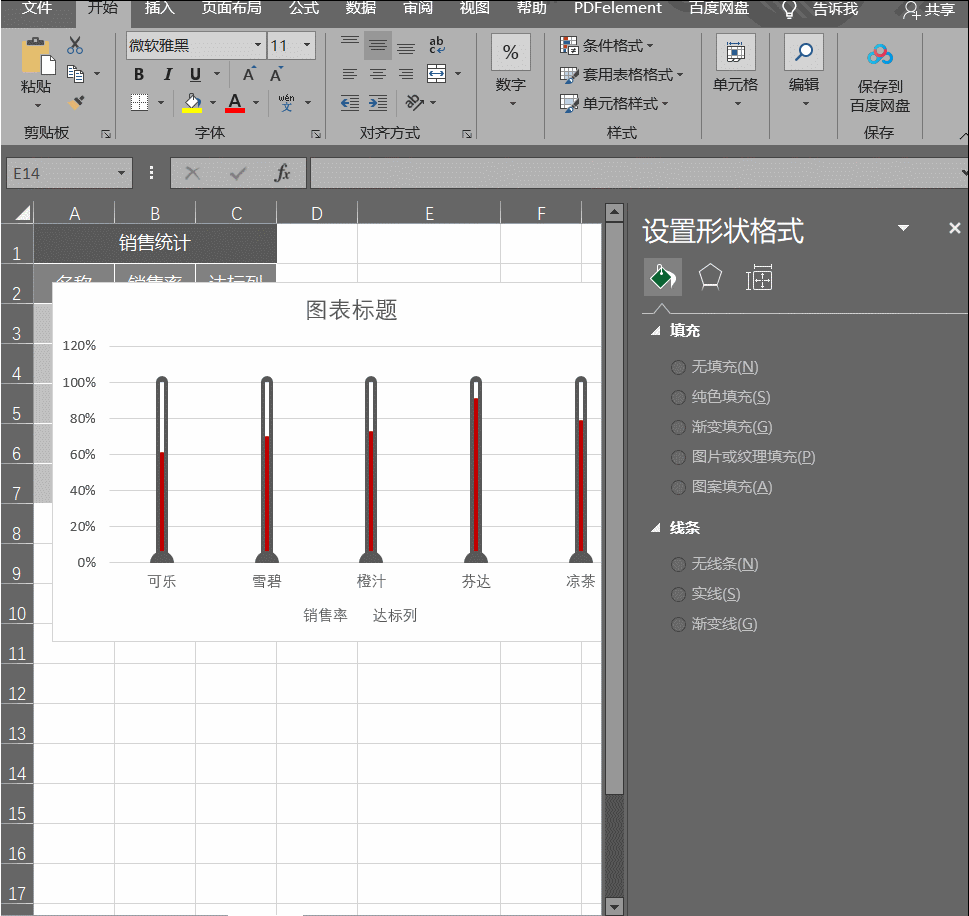Select 图案填充(A) radio option
The image size is (969, 916).
(x=678, y=488)
